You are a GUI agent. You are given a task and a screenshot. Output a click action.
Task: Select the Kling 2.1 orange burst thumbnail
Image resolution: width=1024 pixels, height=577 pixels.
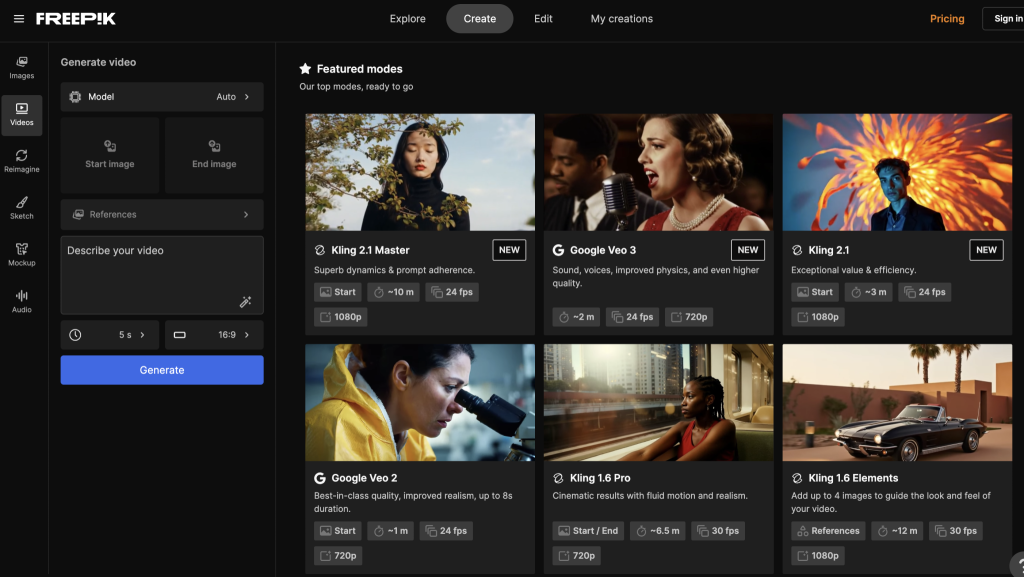897,172
